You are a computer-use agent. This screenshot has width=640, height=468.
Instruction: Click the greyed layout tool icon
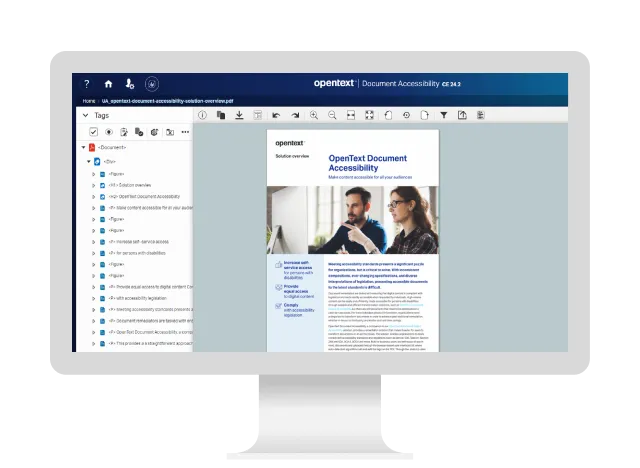[258, 115]
